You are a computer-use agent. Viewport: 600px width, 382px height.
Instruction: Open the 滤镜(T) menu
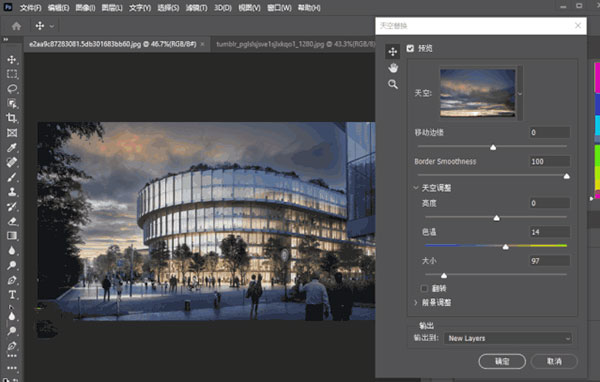pyautogui.click(x=196, y=8)
